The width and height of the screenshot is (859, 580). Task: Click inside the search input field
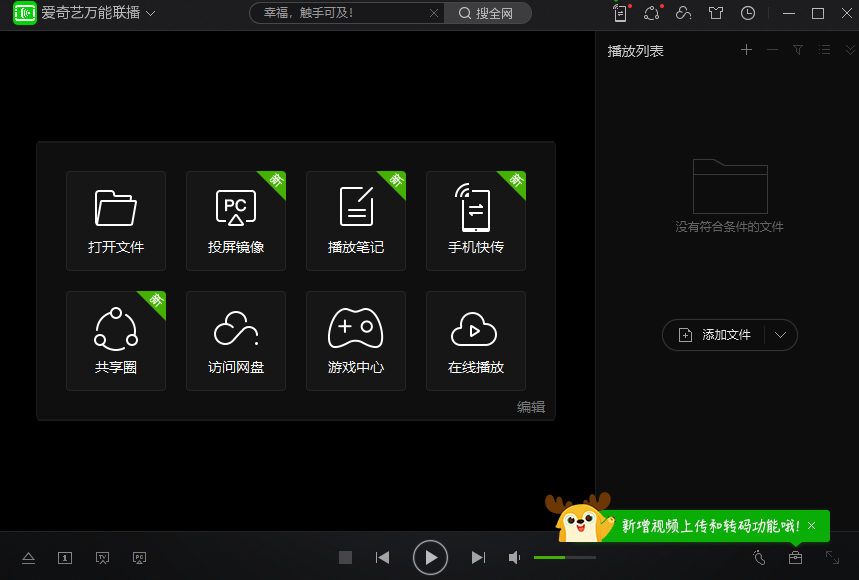point(340,14)
